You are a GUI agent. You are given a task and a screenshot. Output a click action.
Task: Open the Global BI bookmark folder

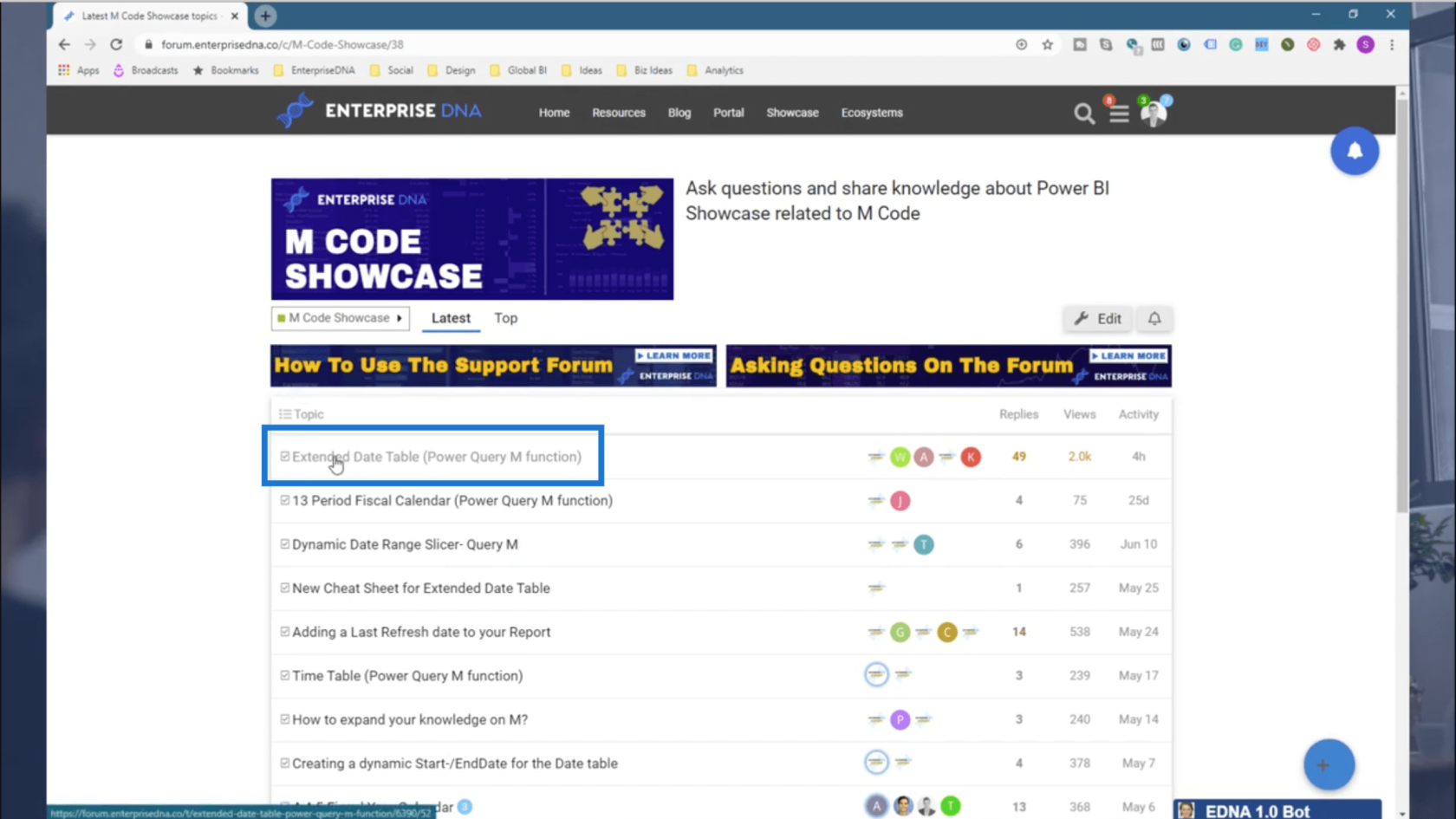517,70
